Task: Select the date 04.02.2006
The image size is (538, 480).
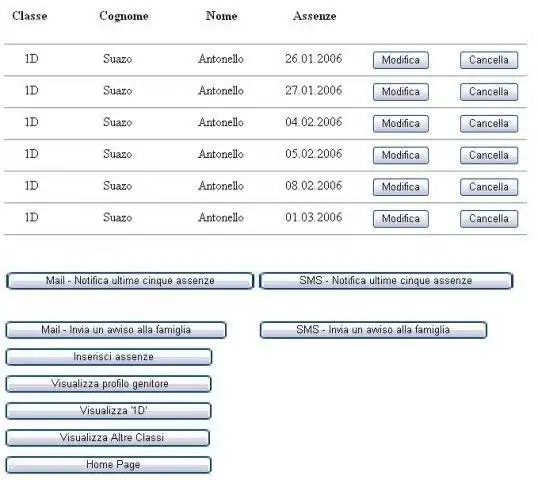Action: click(314, 122)
